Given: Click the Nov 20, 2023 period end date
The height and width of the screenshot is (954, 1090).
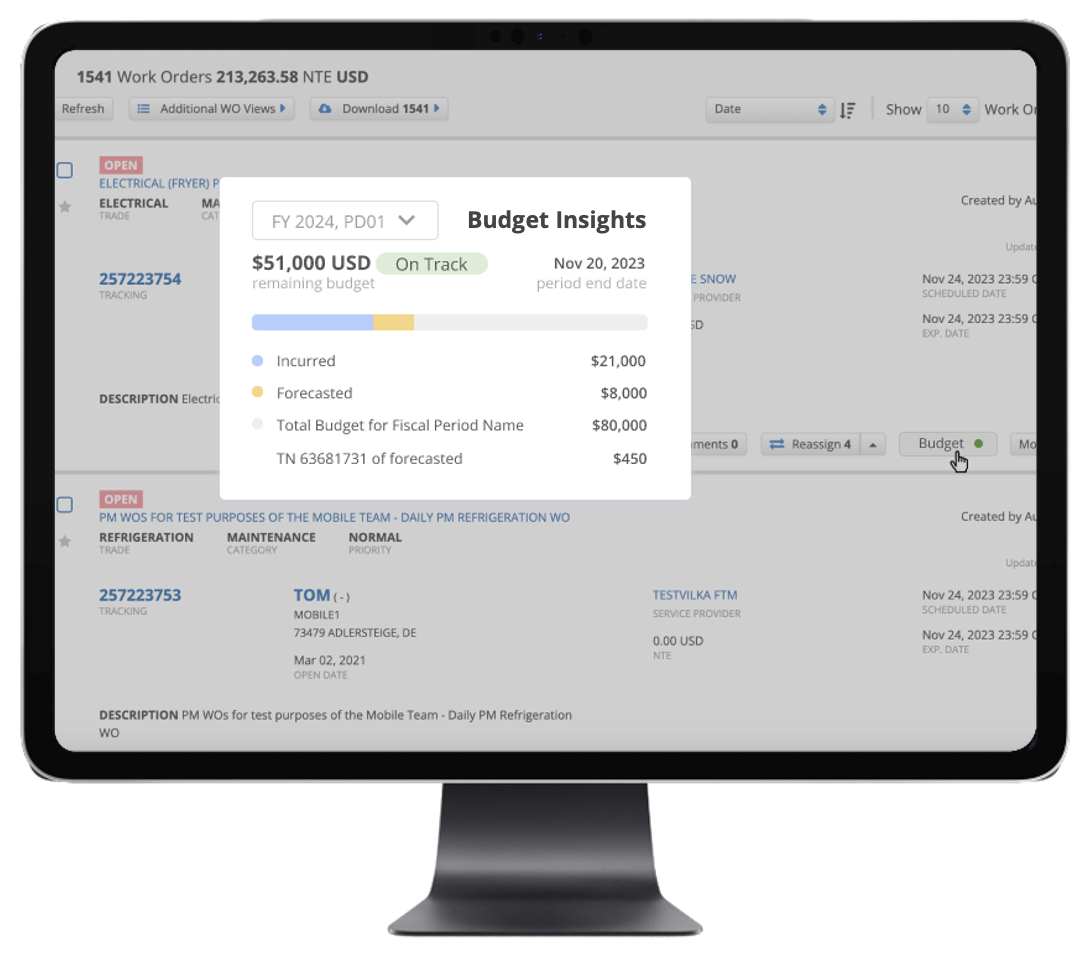Looking at the screenshot, I should (599, 264).
